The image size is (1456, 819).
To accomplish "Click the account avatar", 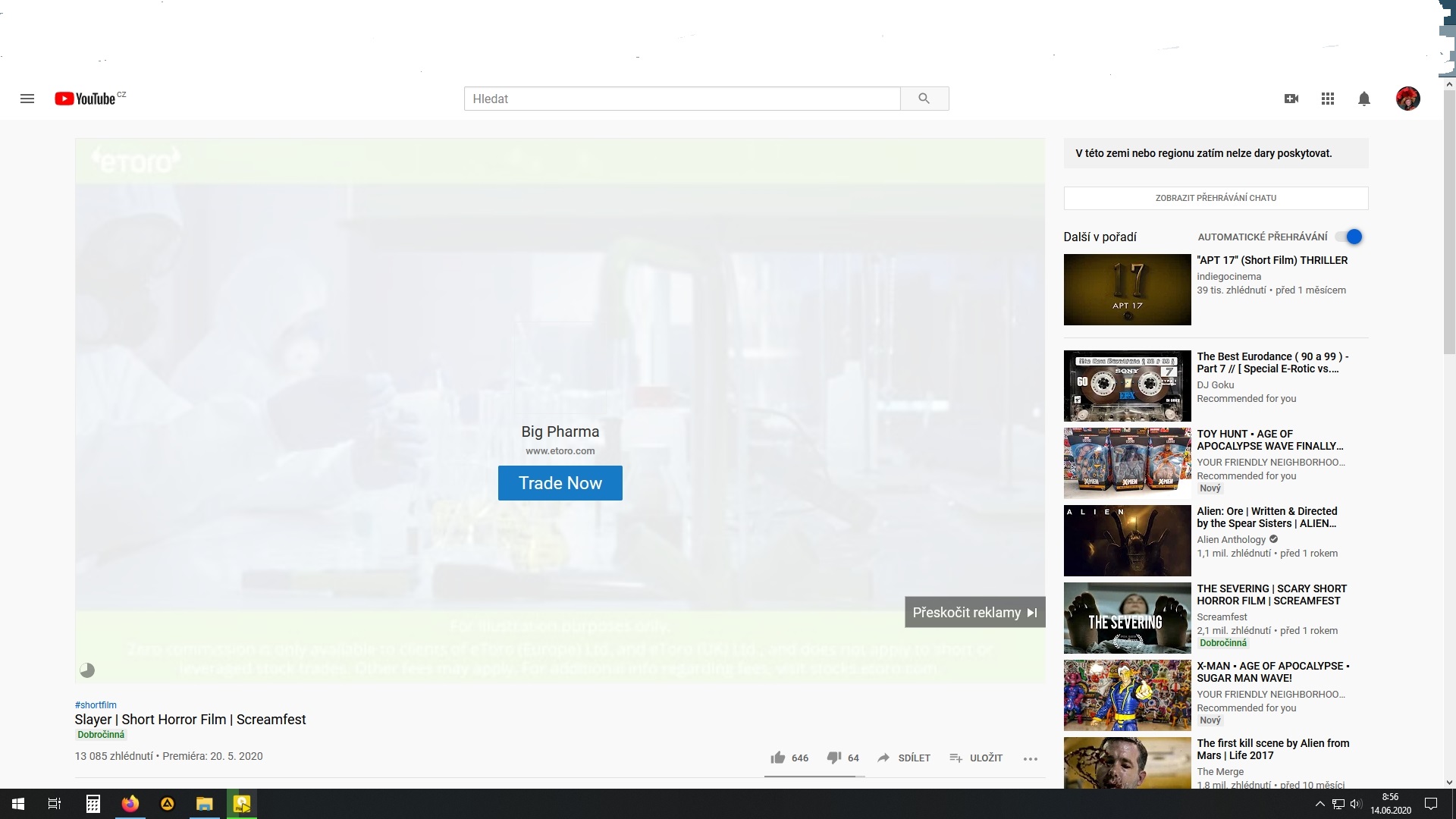I will coord(1407,99).
